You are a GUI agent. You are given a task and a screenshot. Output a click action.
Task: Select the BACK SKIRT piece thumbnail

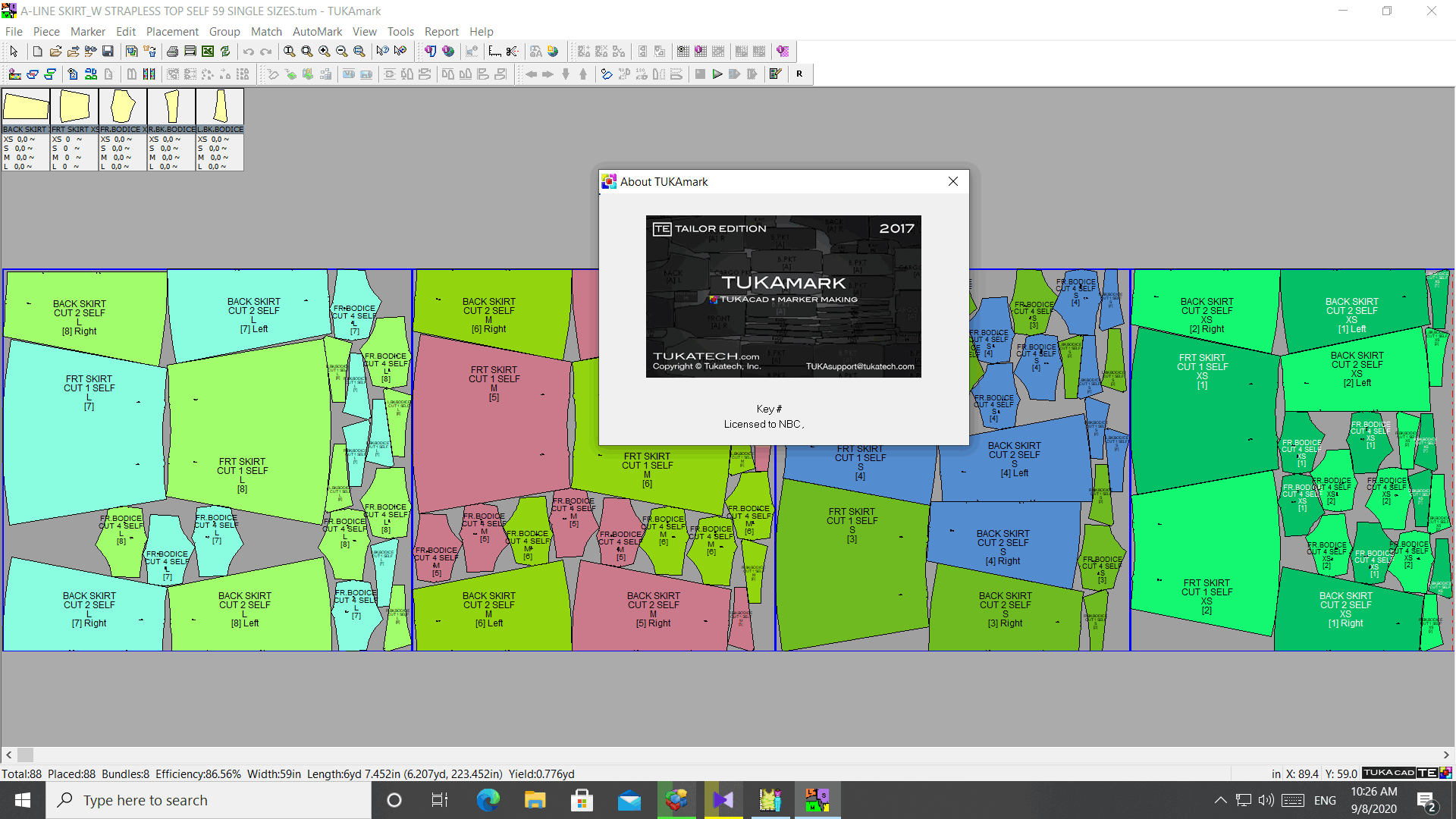pyautogui.click(x=26, y=107)
